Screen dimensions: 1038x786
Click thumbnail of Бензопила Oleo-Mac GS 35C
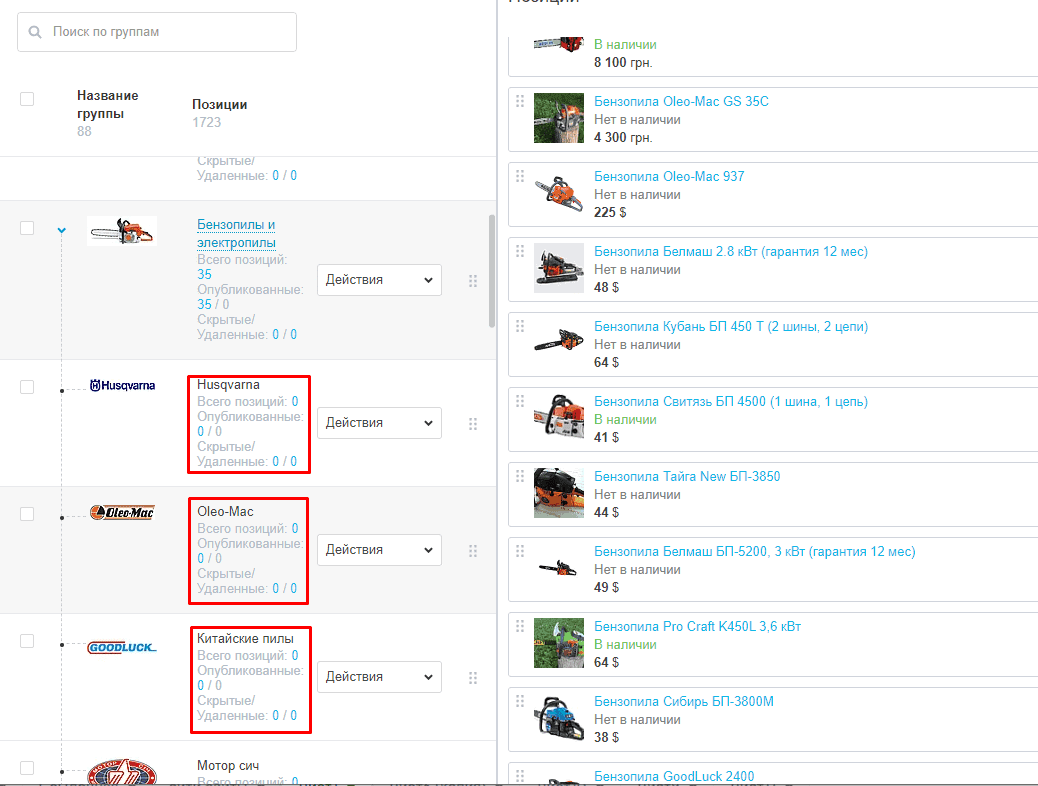coord(559,118)
